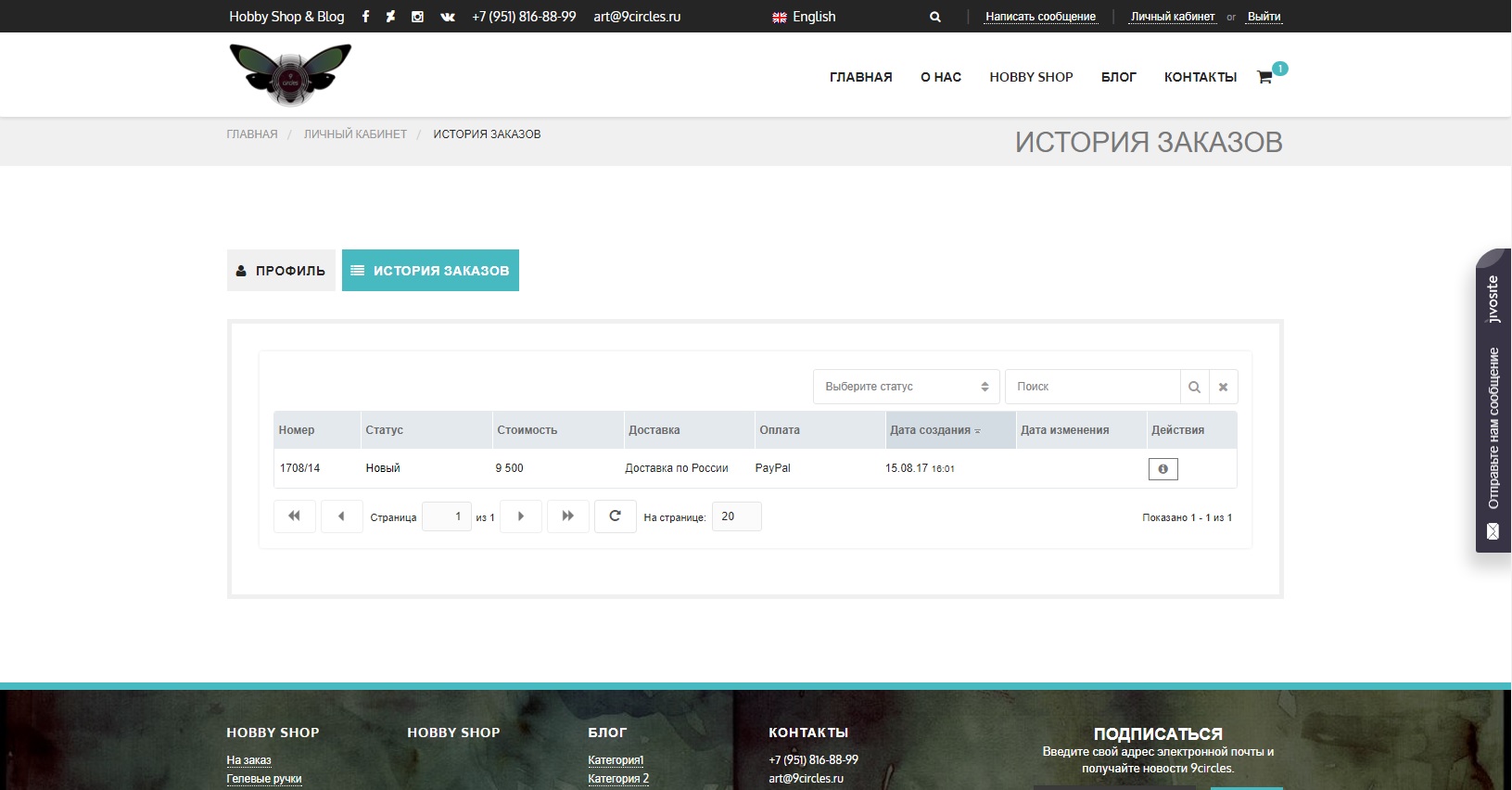Screen dimensions: 1512x790
Task: Click the 'Выйти' logout link
Action: pos(1264,17)
